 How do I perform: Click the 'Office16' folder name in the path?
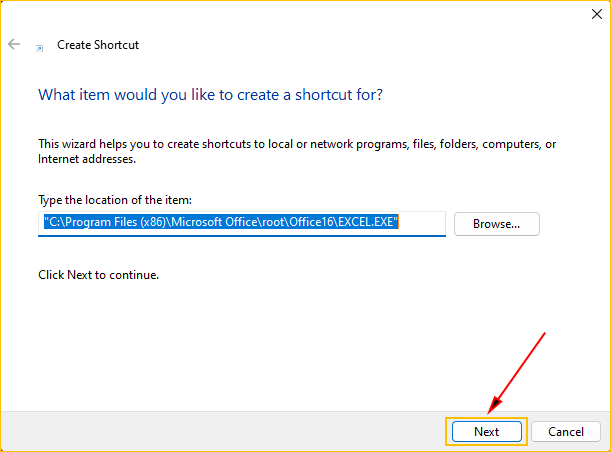point(312,223)
